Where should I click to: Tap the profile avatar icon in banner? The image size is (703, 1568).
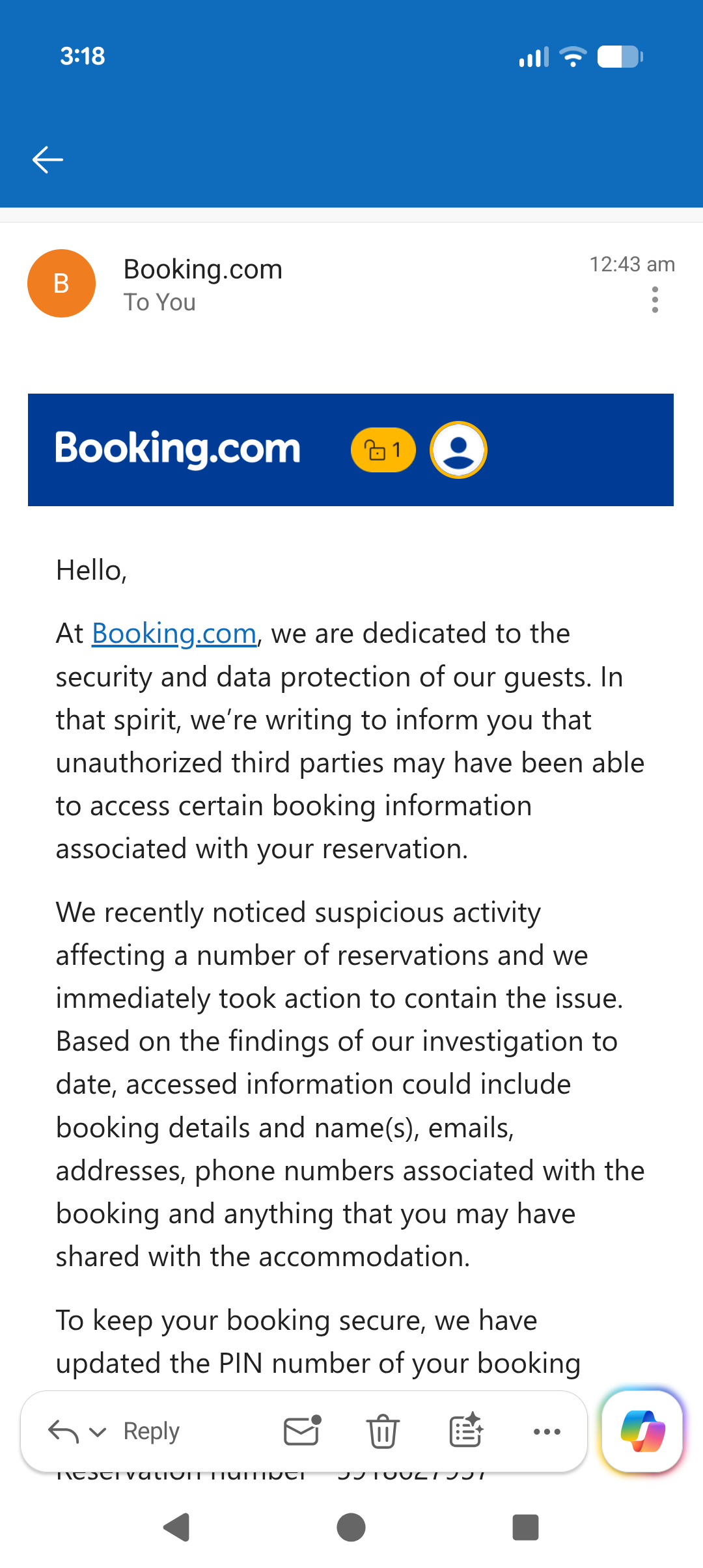[458, 450]
